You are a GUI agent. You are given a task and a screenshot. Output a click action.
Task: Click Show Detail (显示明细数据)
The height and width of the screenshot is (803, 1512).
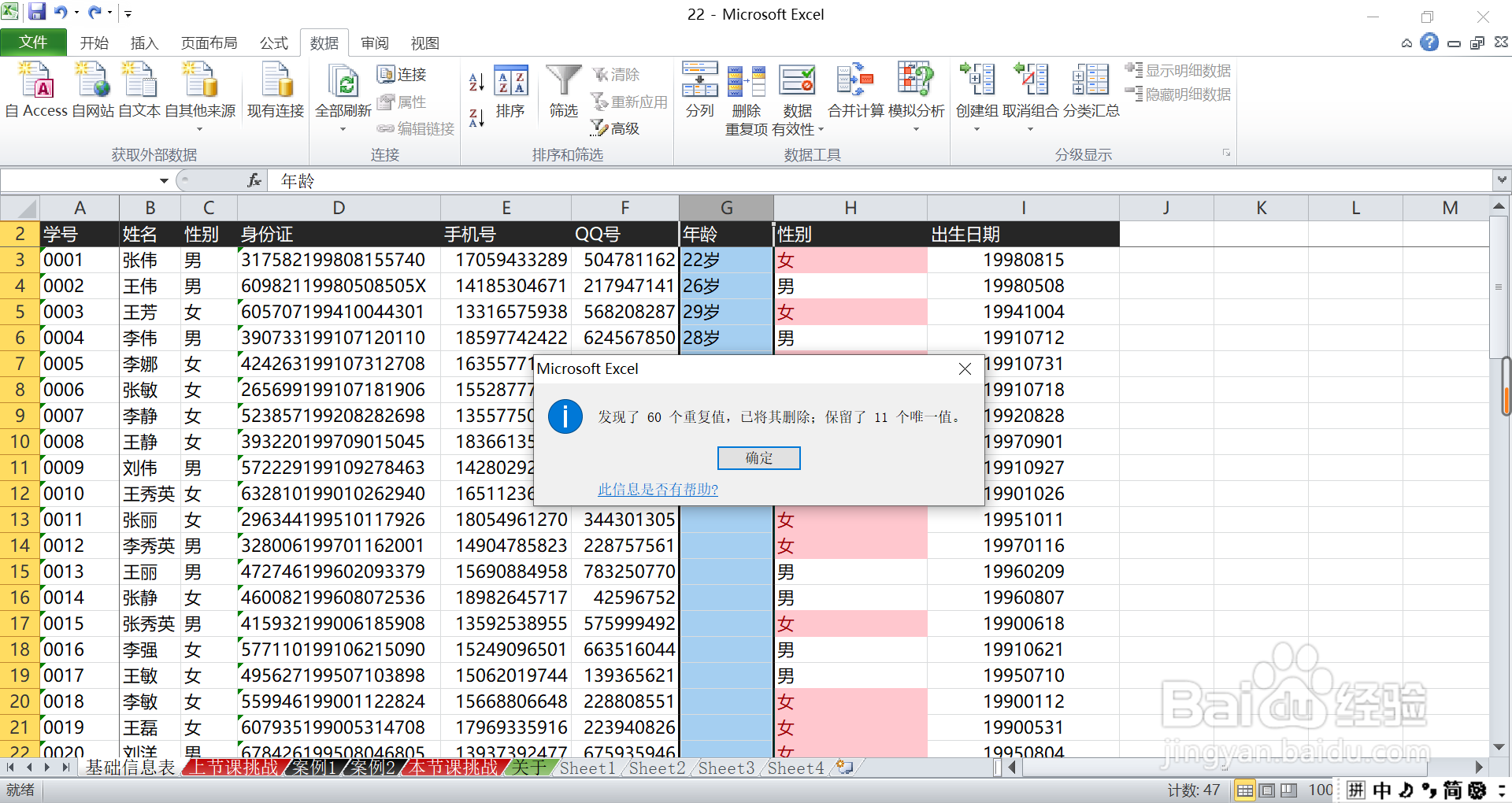point(1178,71)
